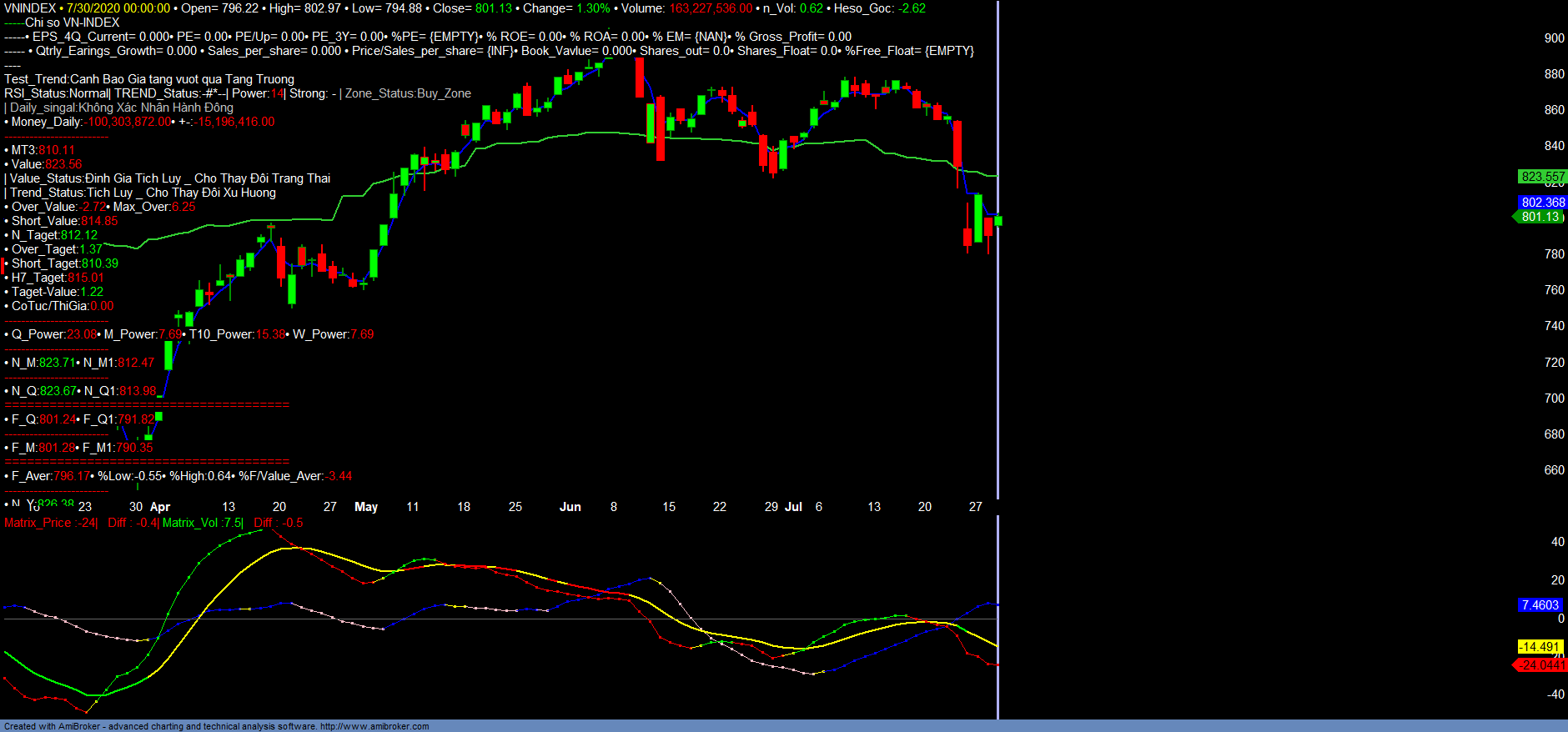Viewport: 1568px width, 732px height.
Task: Click the VNINDEX ticker name in title
Action: 29,8
